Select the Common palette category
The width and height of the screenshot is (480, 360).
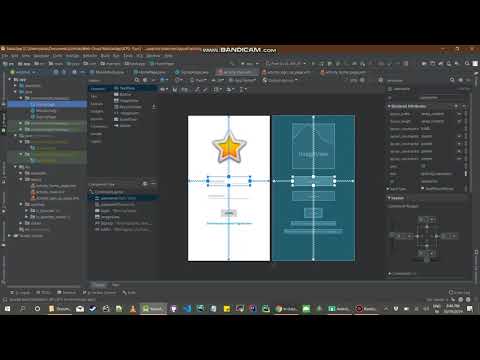[x=98, y=89]
